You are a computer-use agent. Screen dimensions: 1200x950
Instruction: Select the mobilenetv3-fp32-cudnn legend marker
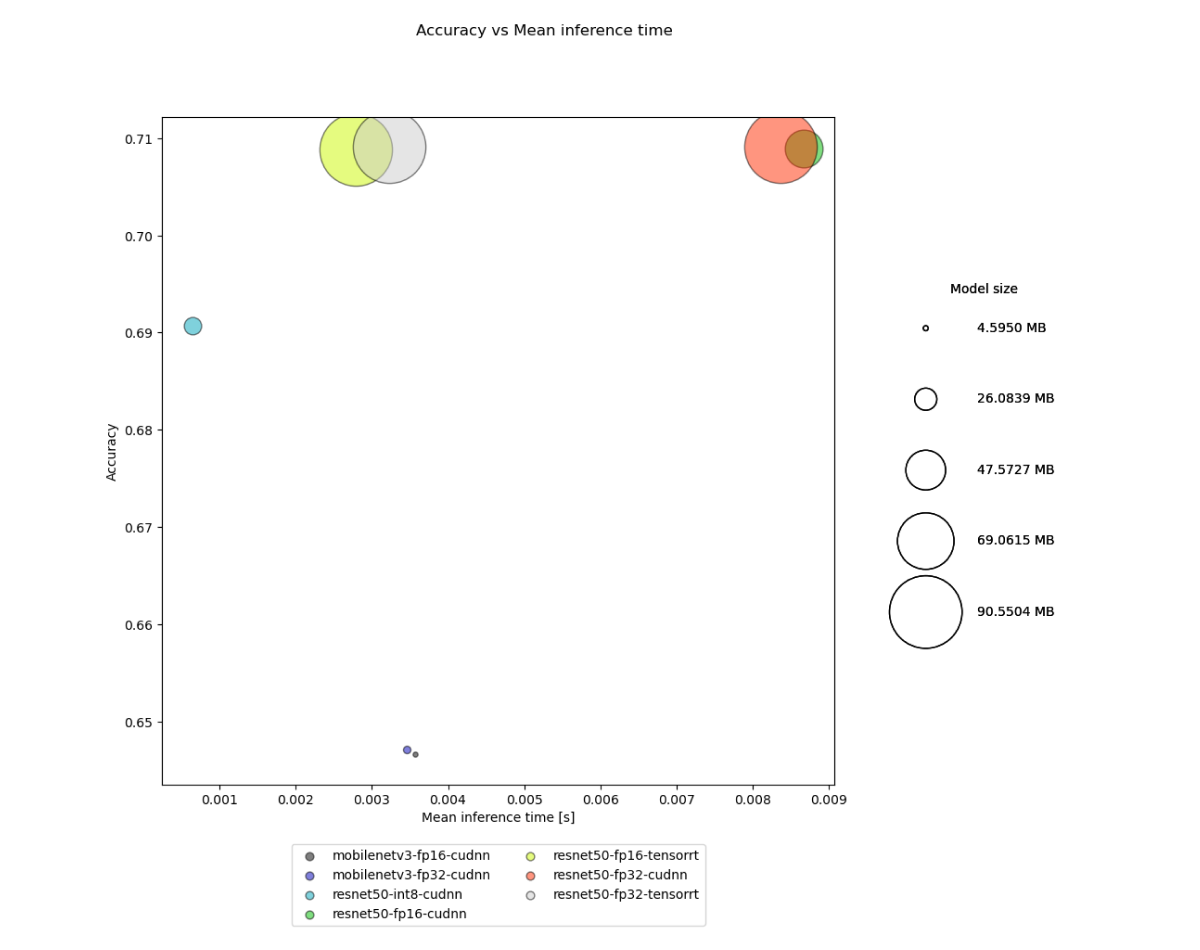(310, 875)
